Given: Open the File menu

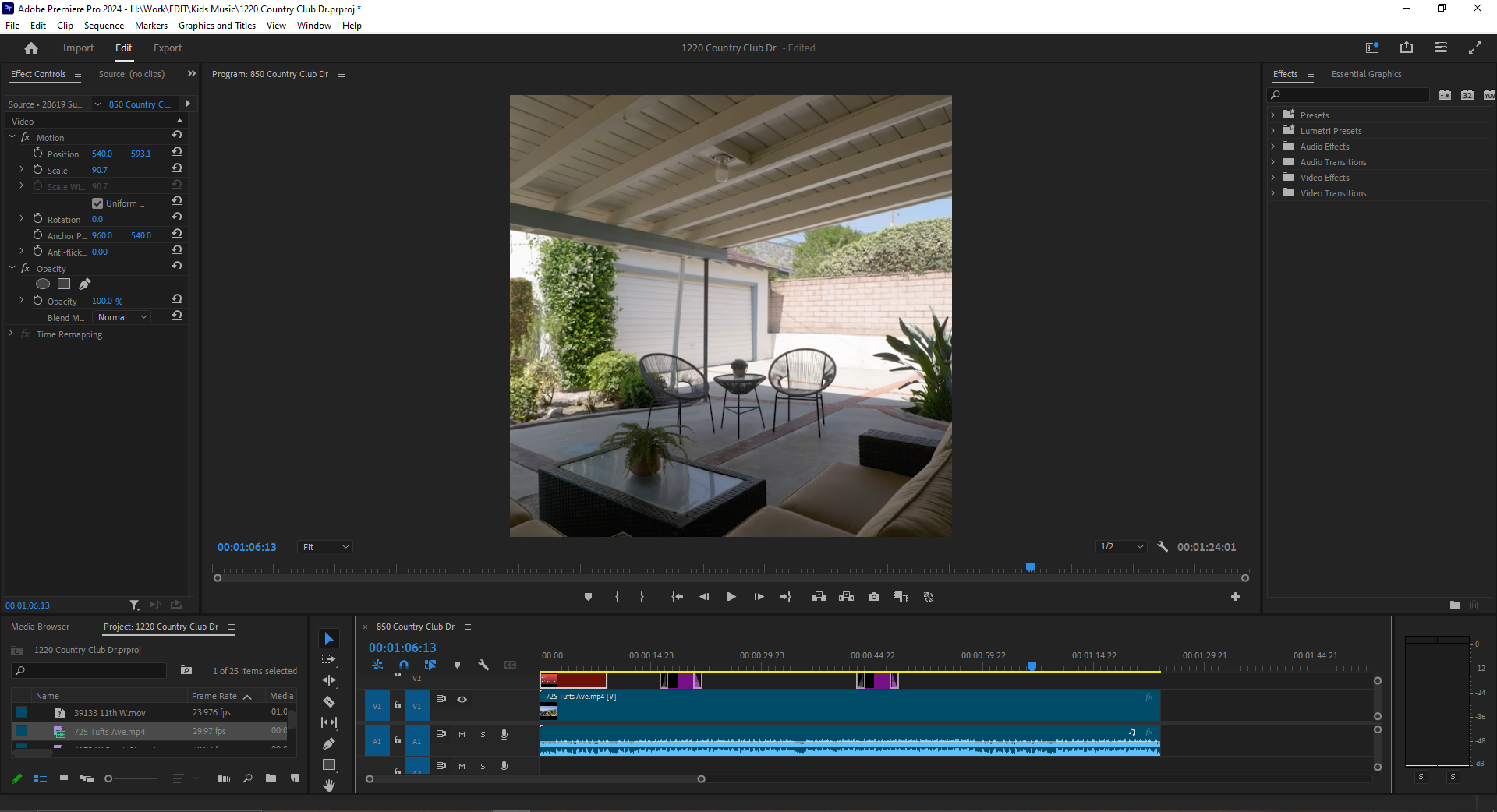Looking at the screenshot, I should click(12, 26).
